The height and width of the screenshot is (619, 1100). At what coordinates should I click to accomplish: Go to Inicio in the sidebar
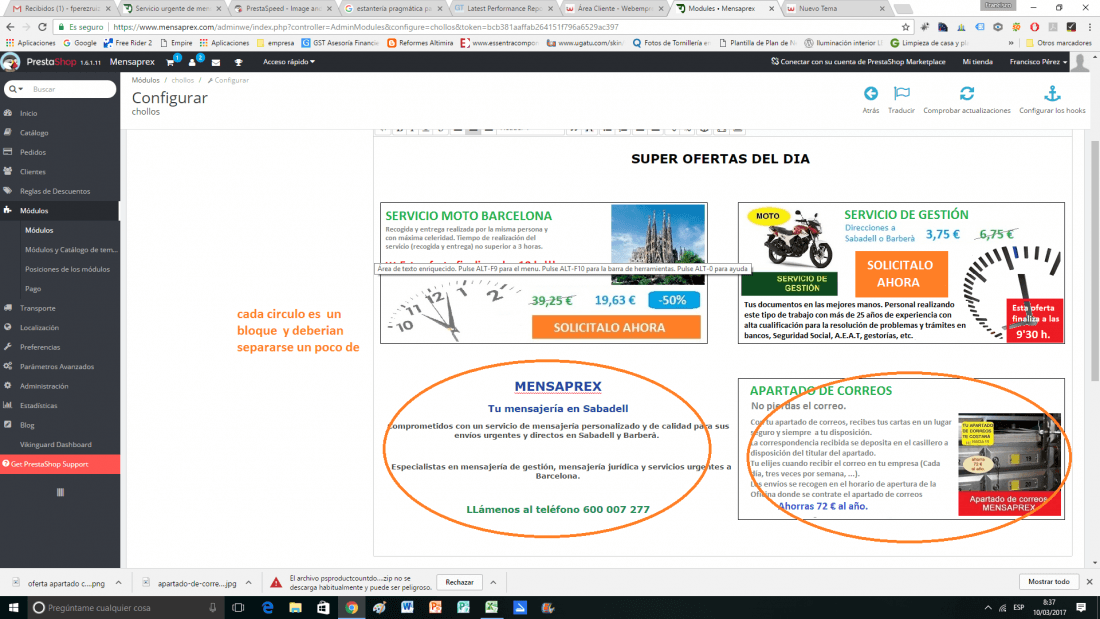29,113
